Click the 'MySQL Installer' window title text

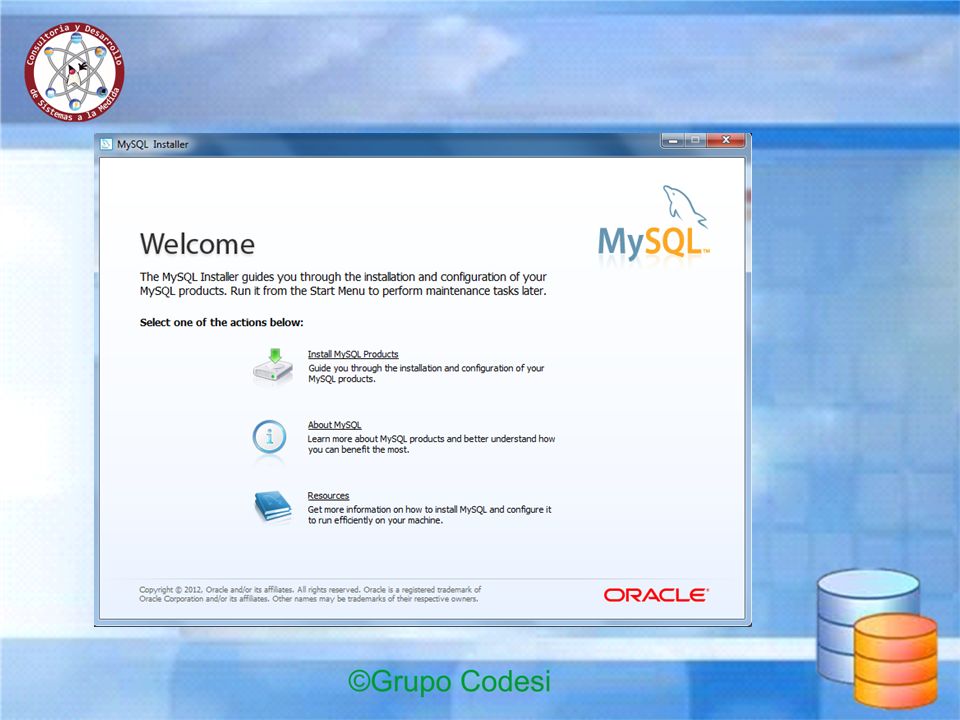[x=152, y=144]
